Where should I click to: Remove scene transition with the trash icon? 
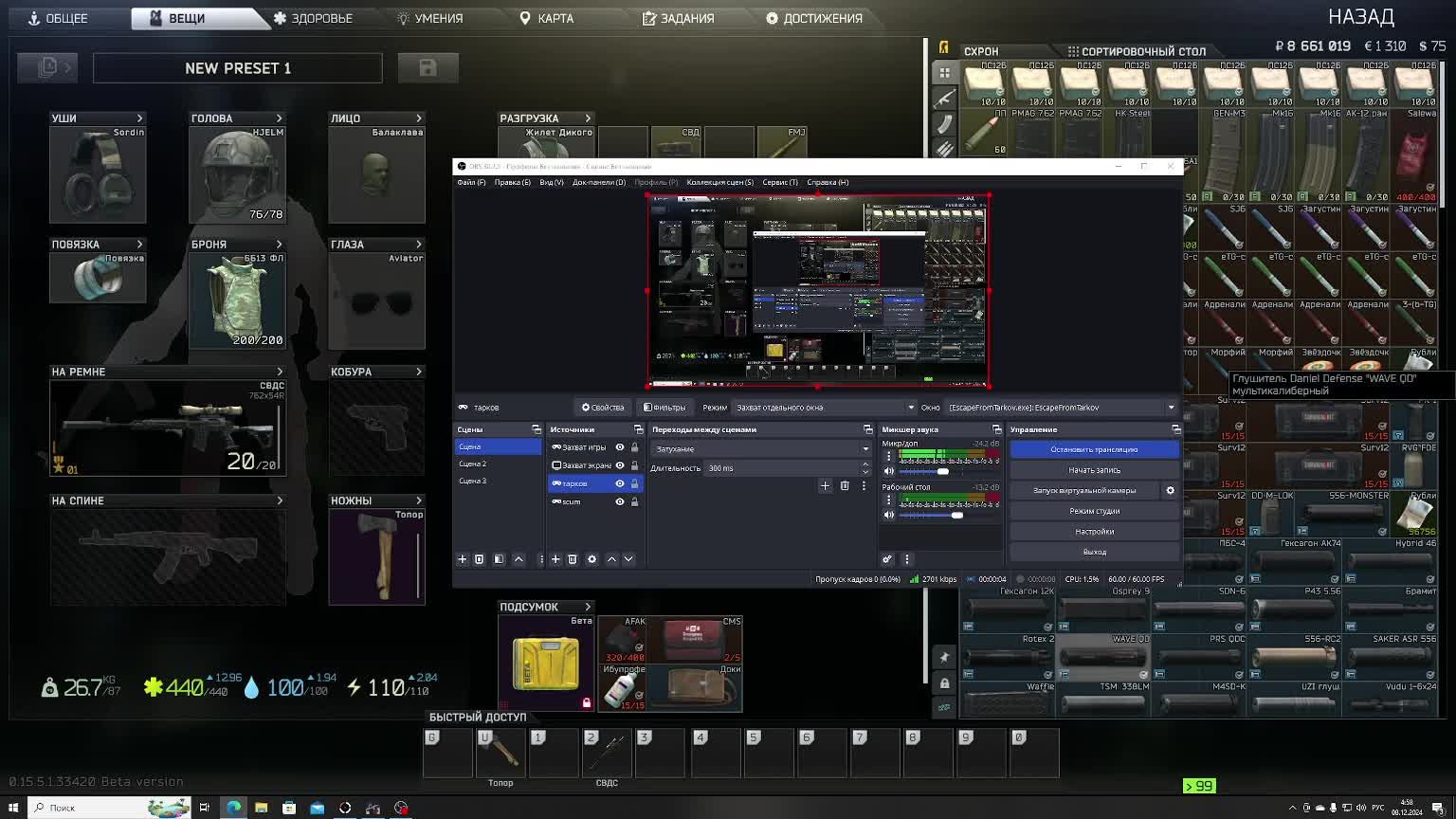click(x=845, y=486)
